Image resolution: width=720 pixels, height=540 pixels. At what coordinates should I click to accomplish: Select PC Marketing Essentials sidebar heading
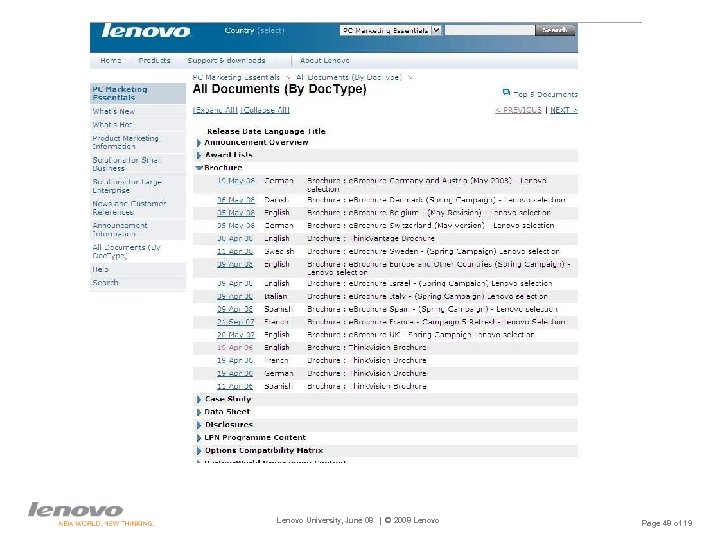[138, 93]
